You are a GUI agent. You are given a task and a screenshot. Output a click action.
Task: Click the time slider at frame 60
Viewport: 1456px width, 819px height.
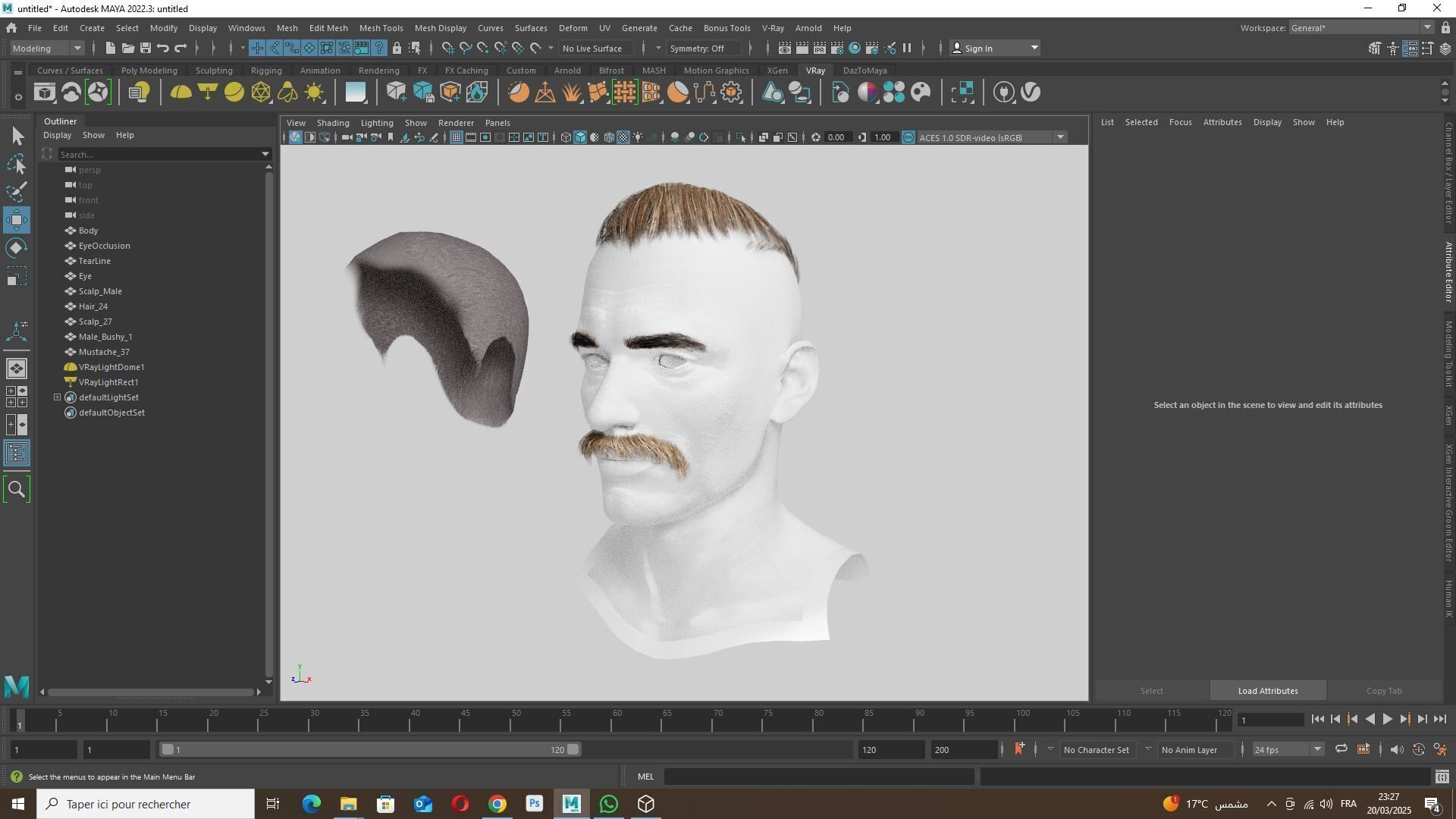[x=617, y=720]
